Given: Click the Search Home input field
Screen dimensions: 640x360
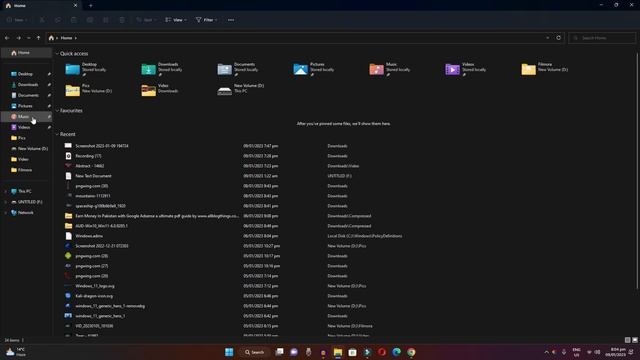Looking at the screenshot, I should point(602,38).
